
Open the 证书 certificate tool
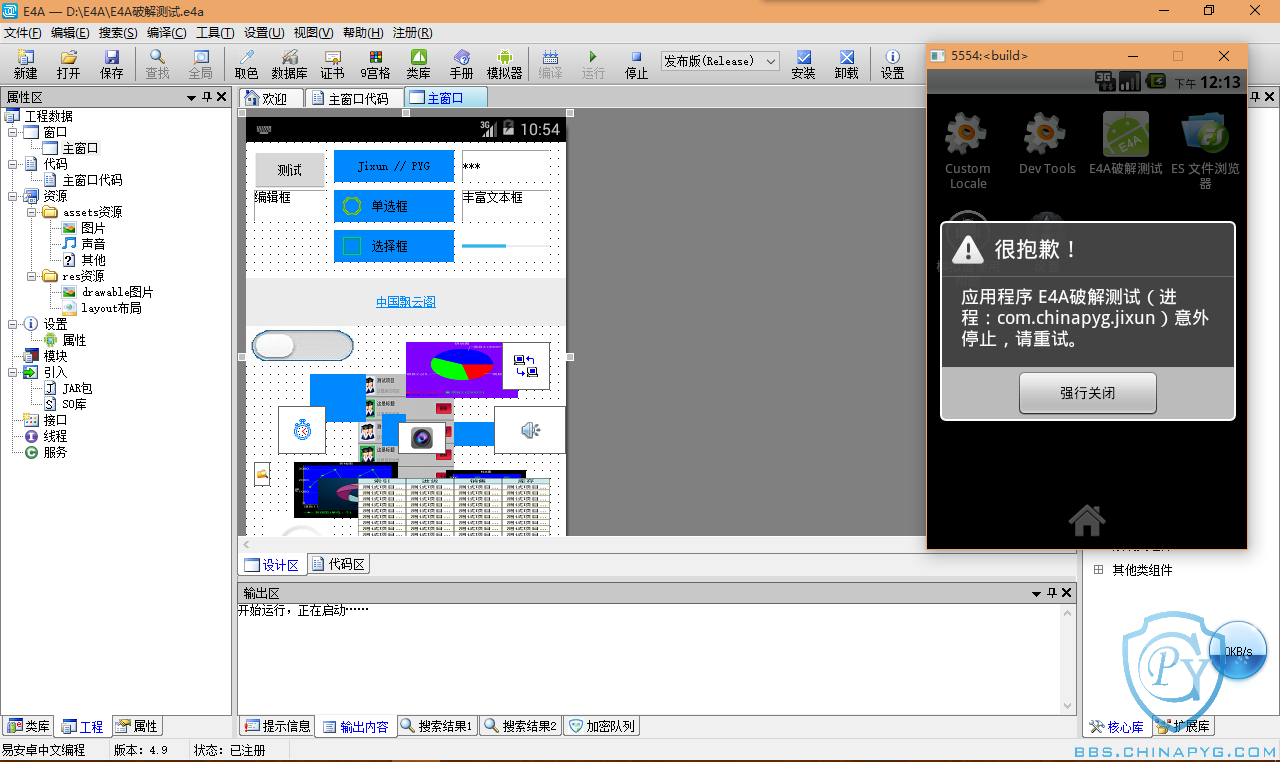point(332,64)
